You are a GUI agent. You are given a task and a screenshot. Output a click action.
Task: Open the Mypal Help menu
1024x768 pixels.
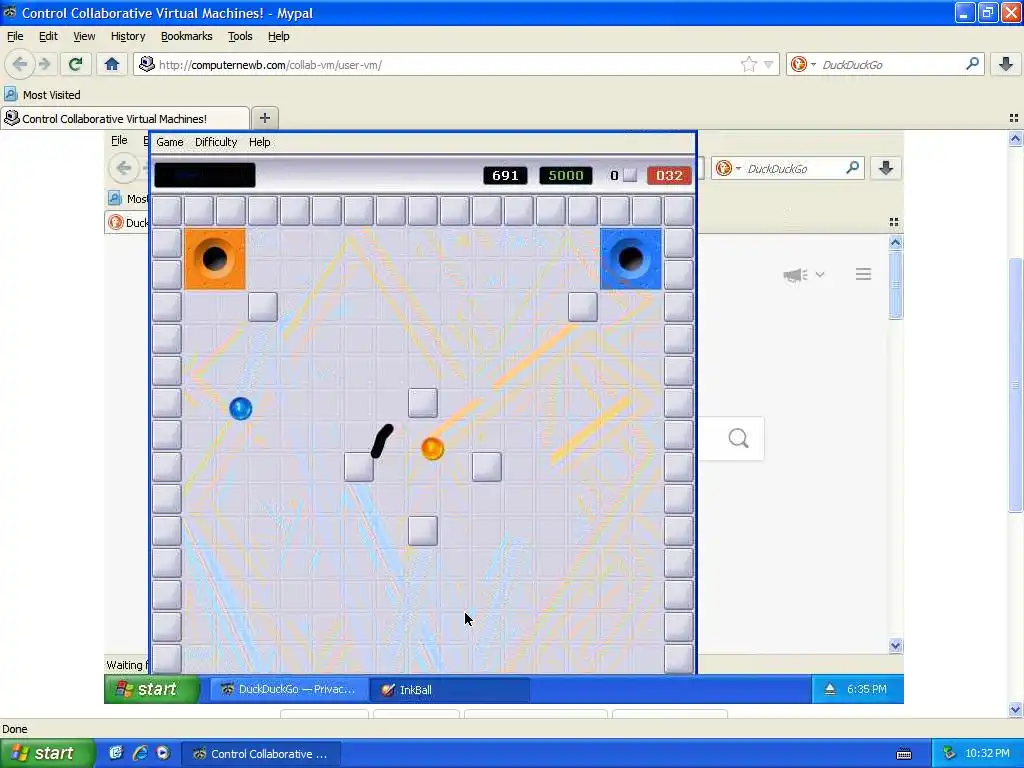tap(278, 36)
